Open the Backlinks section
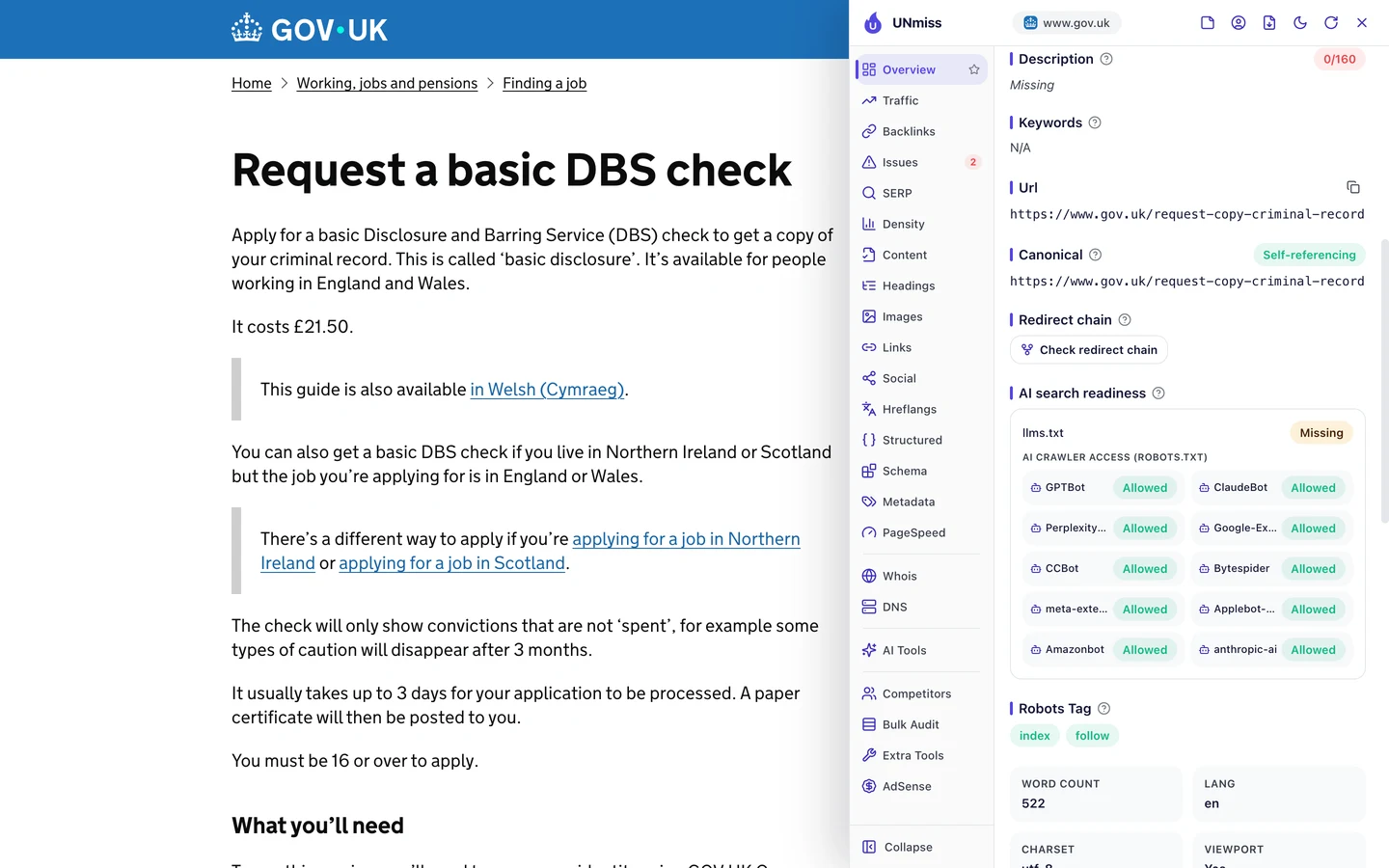1389x868 pixels. 921,131
